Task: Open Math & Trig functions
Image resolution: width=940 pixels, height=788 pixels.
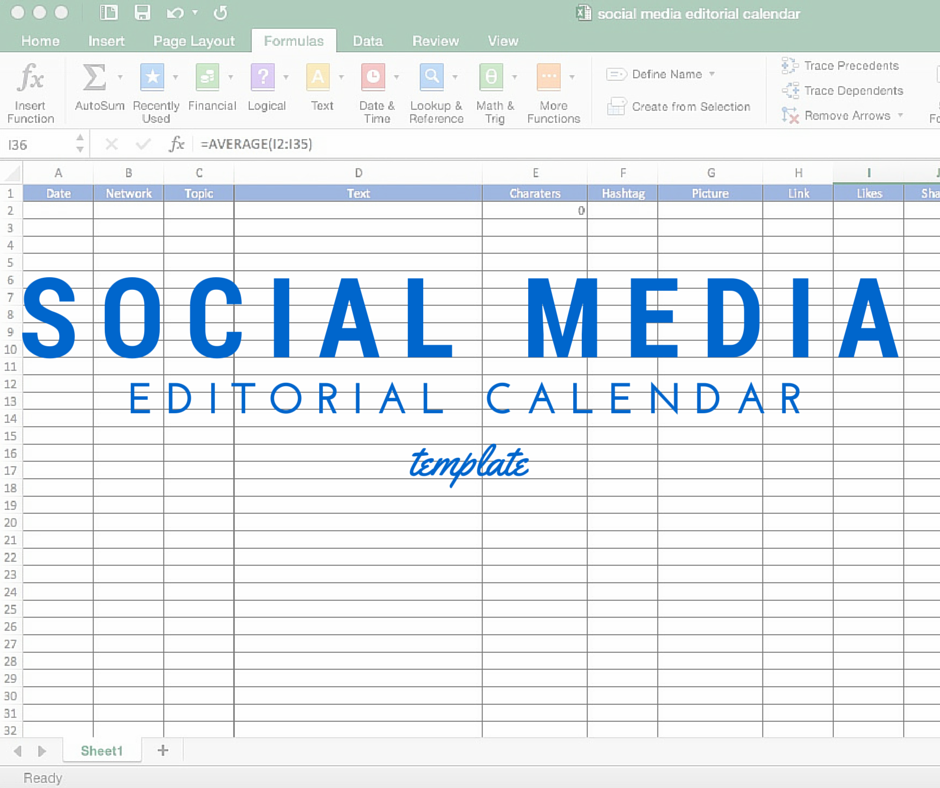Action: point(491,77)
